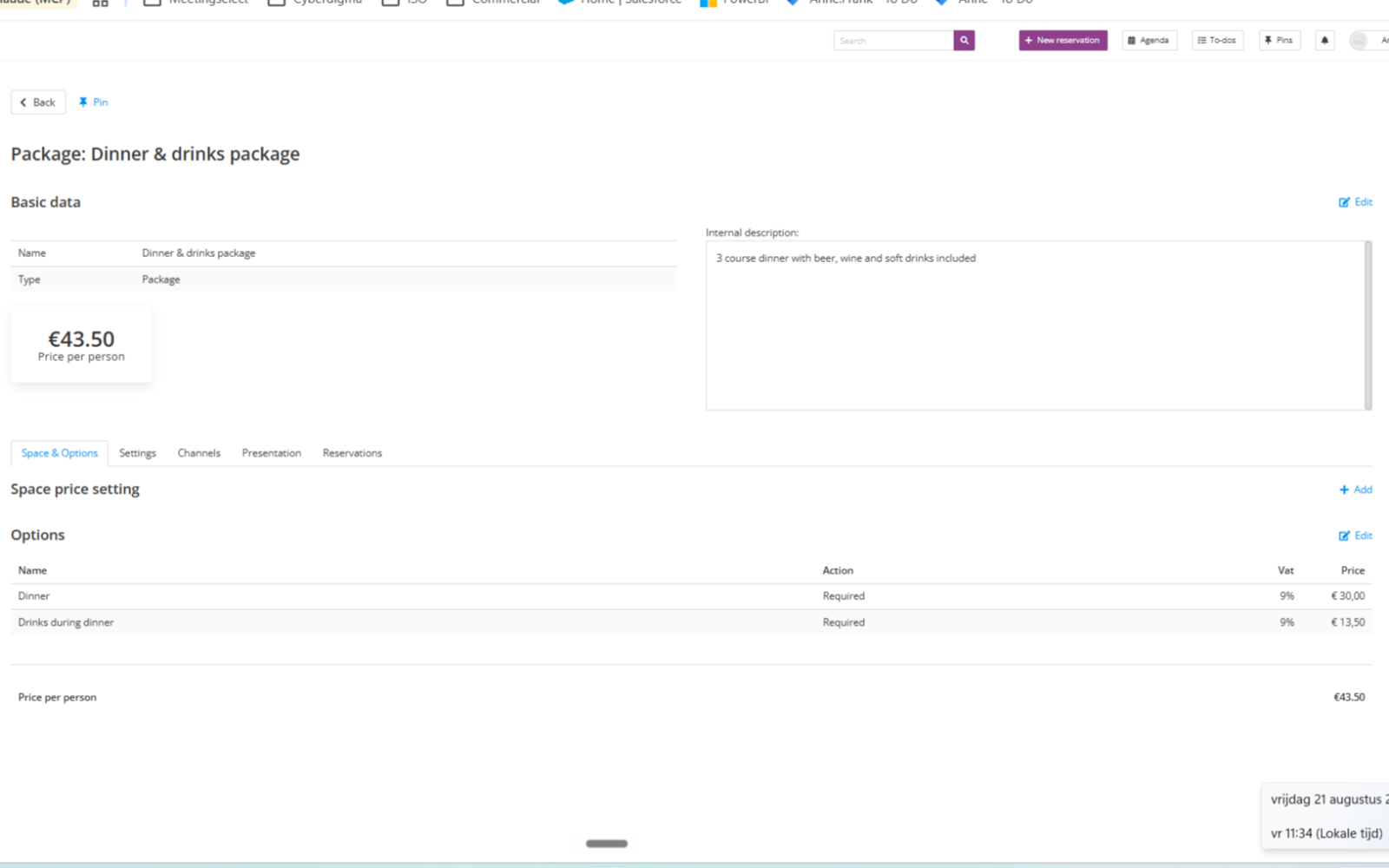Viewport: 1389px width, 868px height.
Task: Edit the Options section
Action: click(x=1355, y=536)
